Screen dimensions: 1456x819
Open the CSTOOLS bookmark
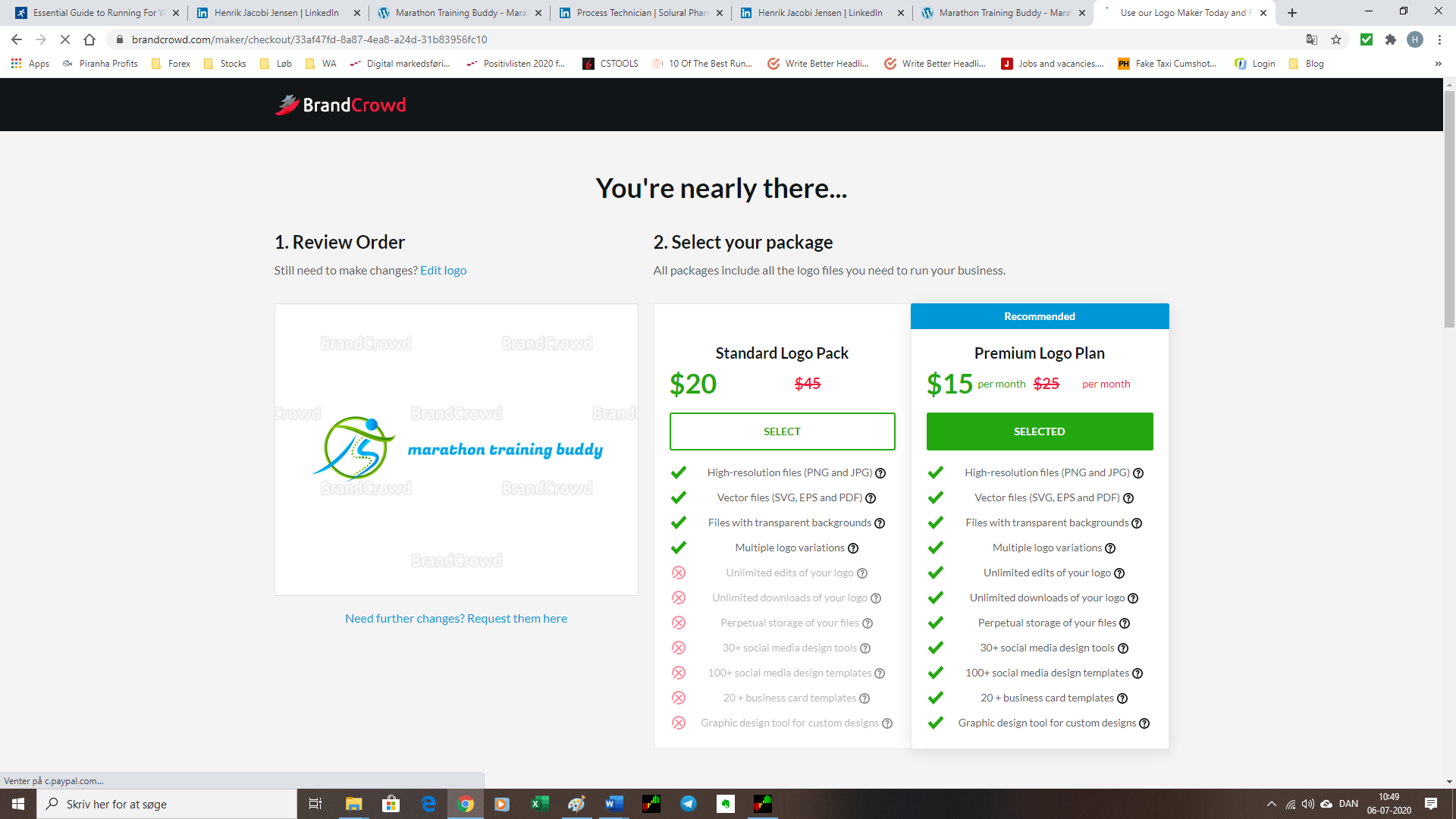click(x=610, y=64)
